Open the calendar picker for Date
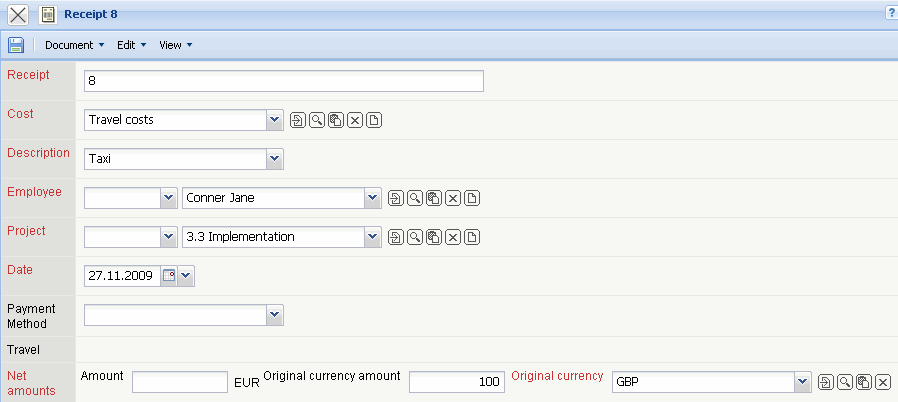 click(168, 276)
